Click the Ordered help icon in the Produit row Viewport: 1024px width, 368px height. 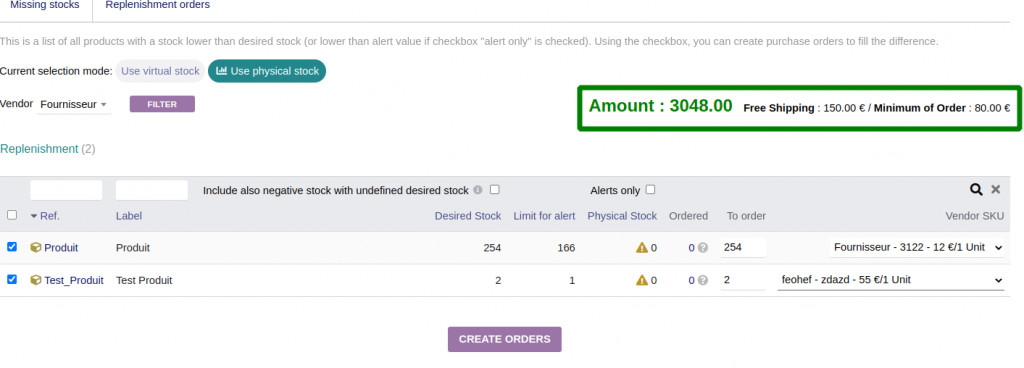tap(703, 248)
